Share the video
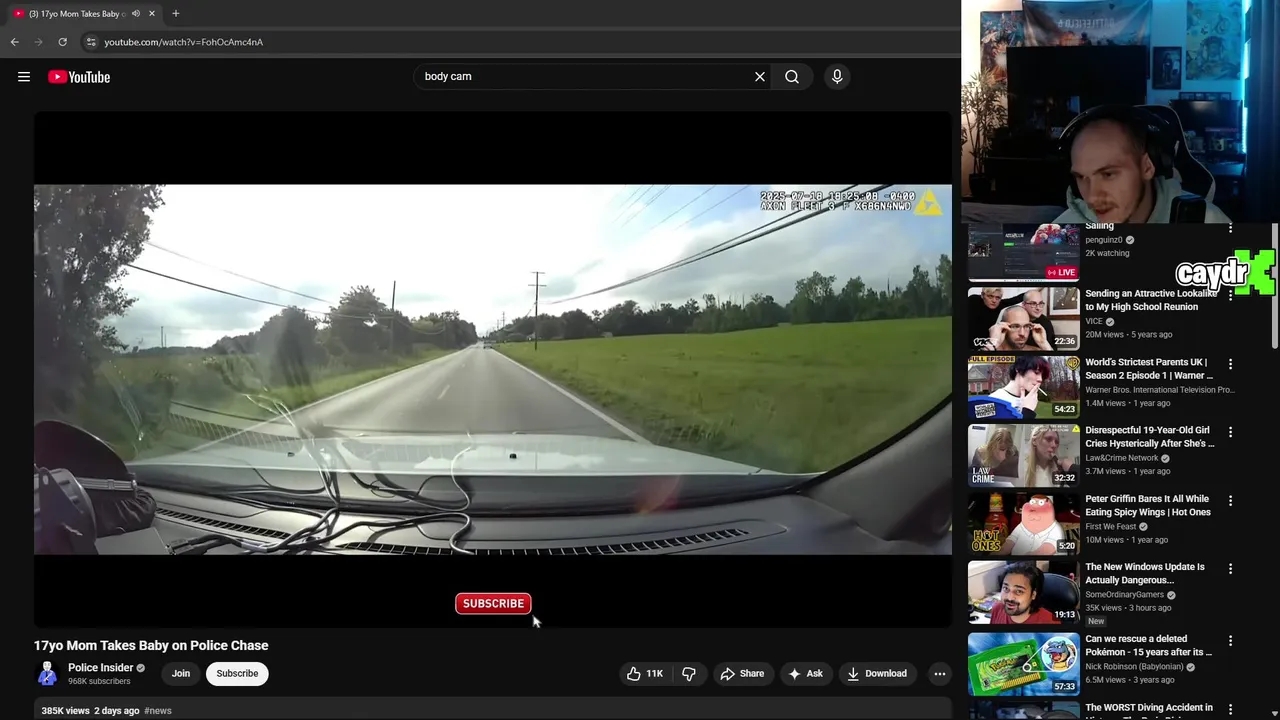 tap(743, 674)
